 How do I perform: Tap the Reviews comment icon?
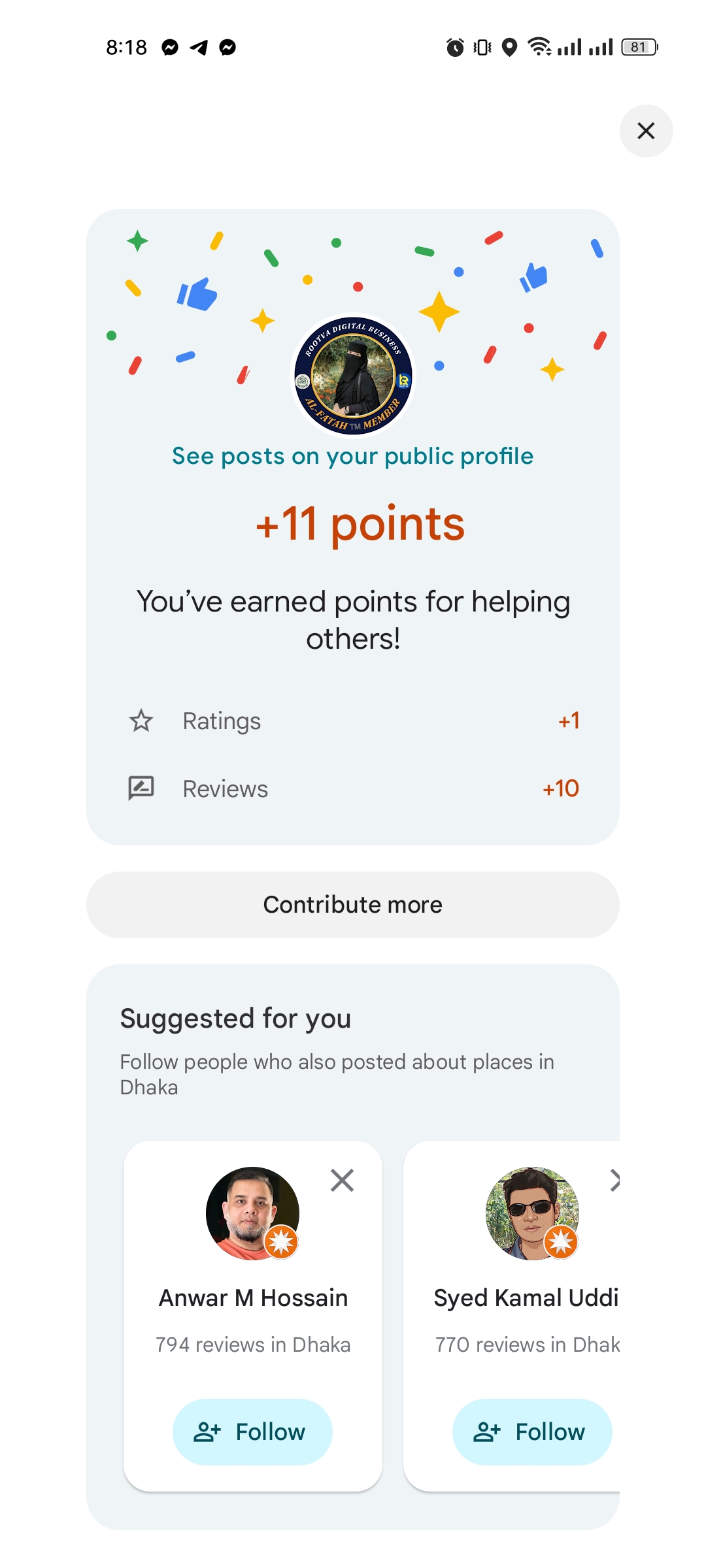(141, 789)
